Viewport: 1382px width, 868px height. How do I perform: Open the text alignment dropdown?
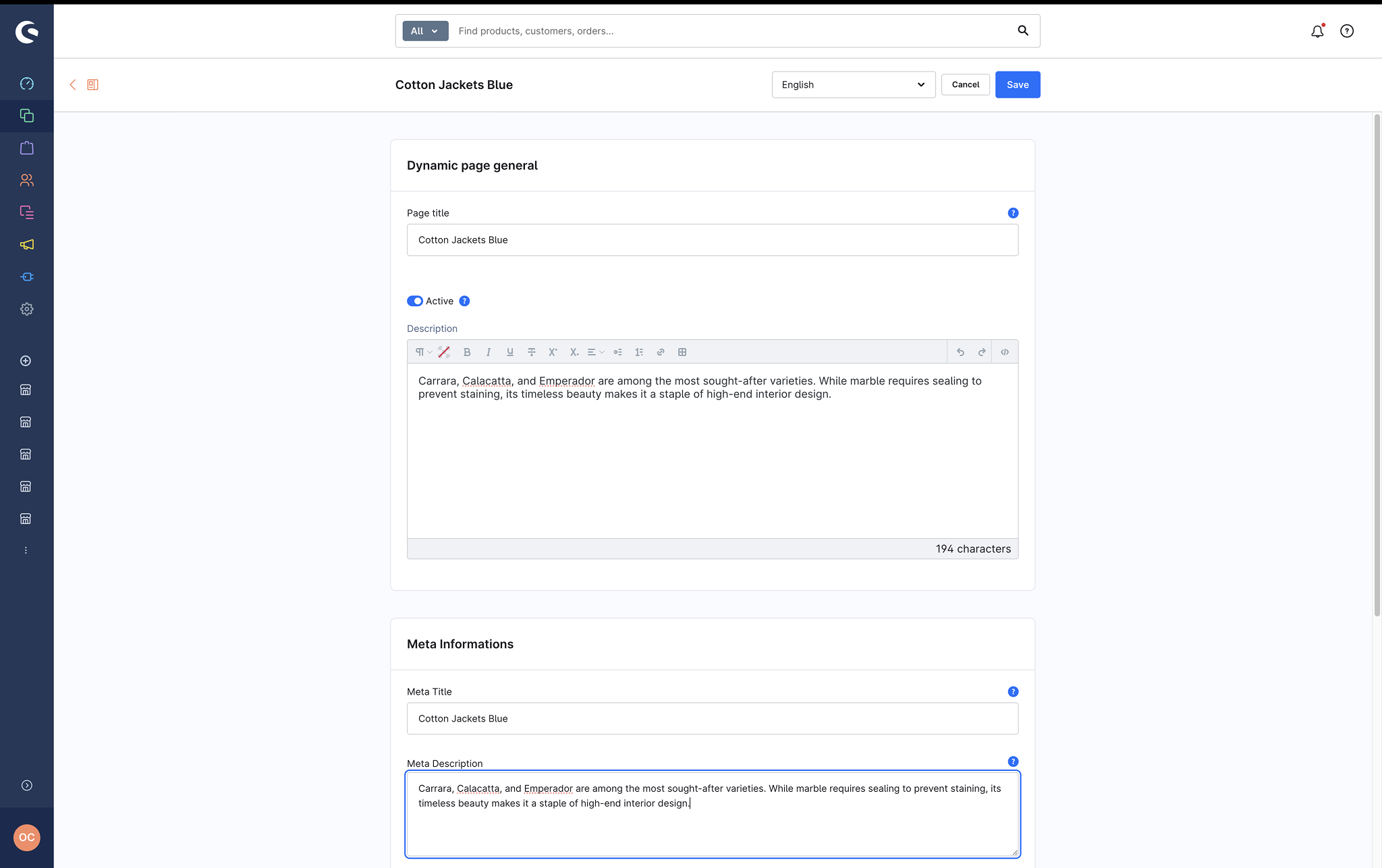596,352
